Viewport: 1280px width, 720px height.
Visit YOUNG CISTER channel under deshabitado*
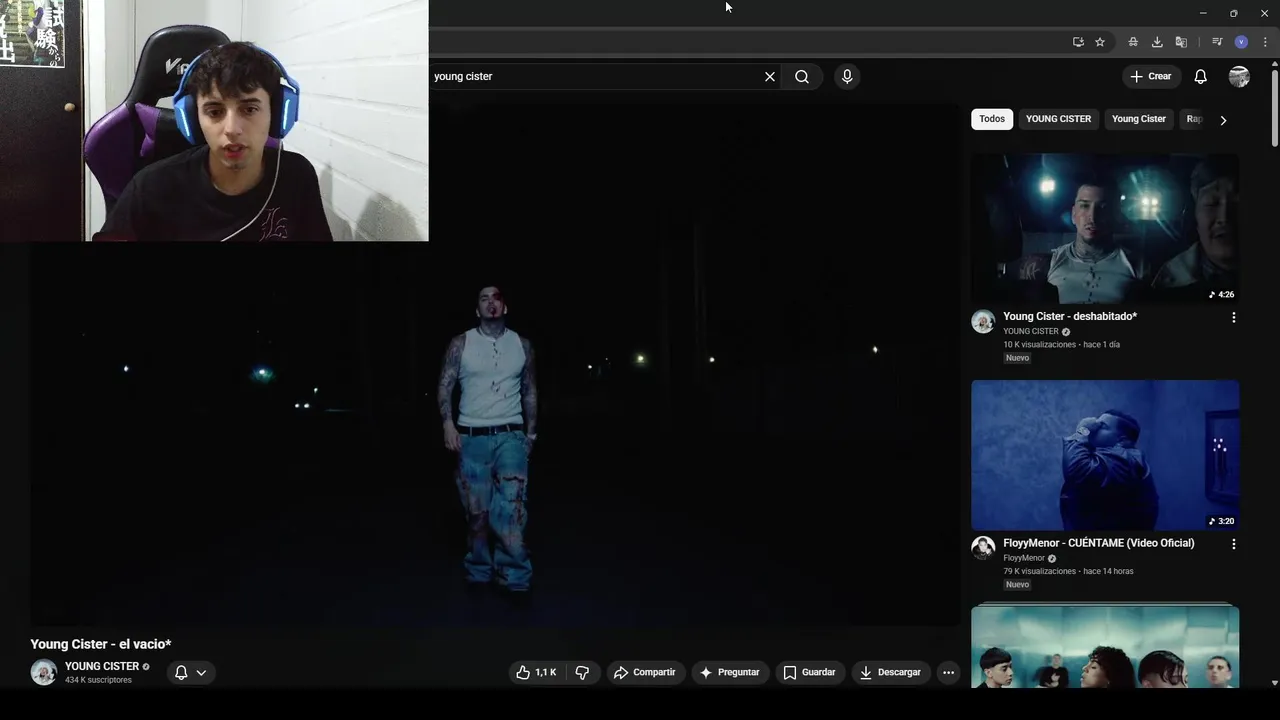[1031, 331]
